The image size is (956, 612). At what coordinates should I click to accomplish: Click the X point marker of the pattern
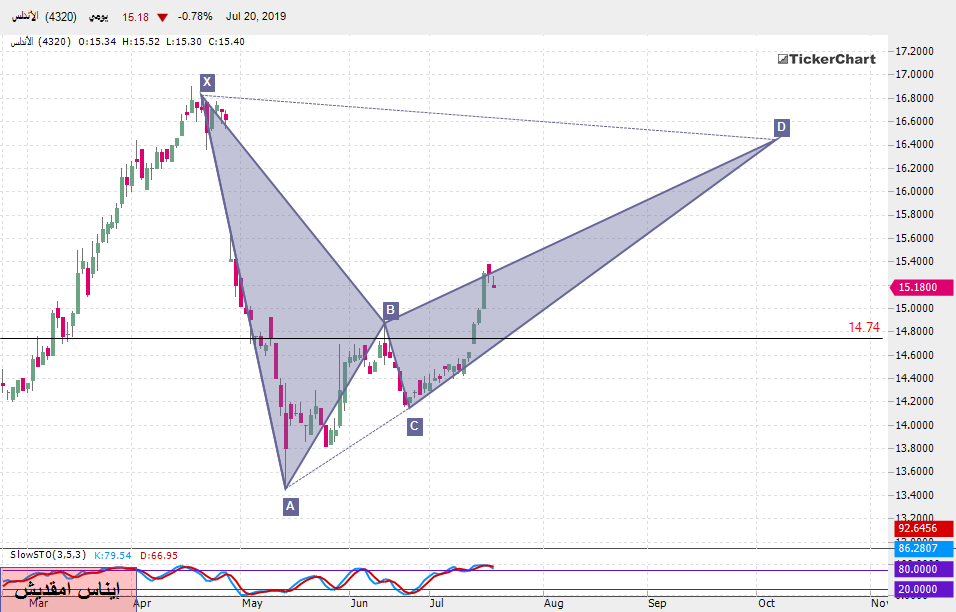click(206, 82)
